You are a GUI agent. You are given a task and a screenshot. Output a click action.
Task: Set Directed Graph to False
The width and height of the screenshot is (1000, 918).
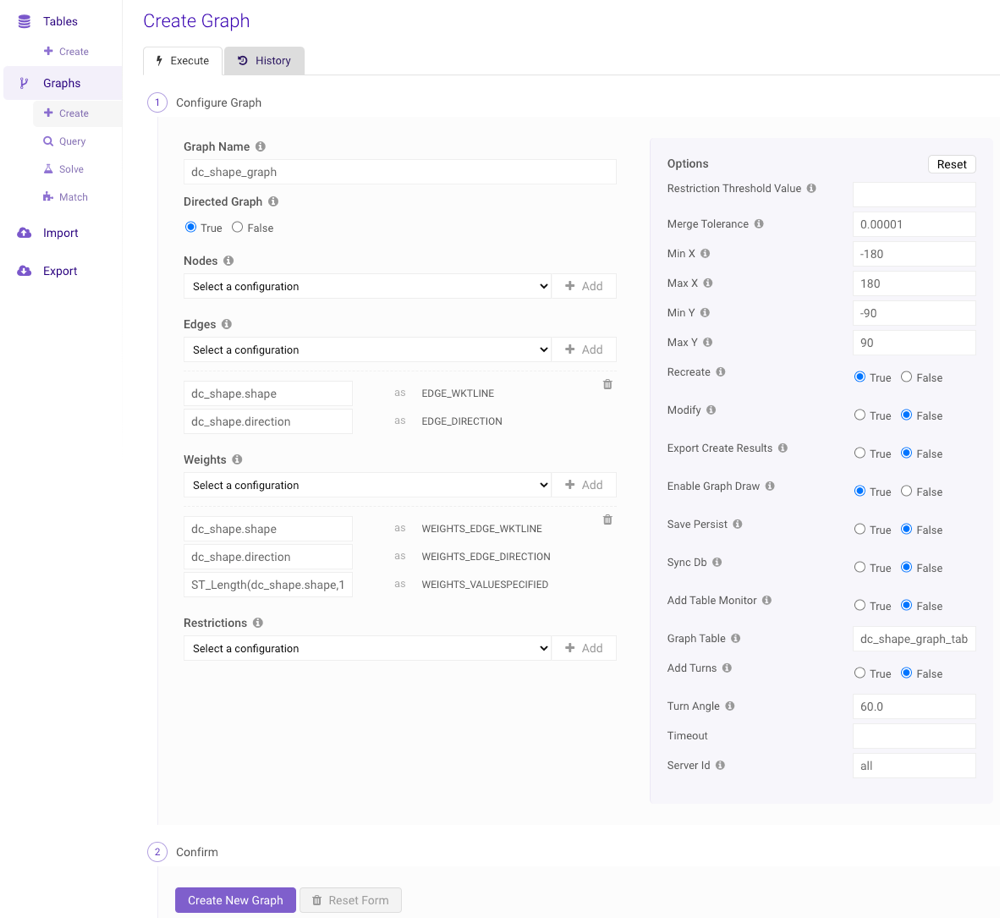237,228
